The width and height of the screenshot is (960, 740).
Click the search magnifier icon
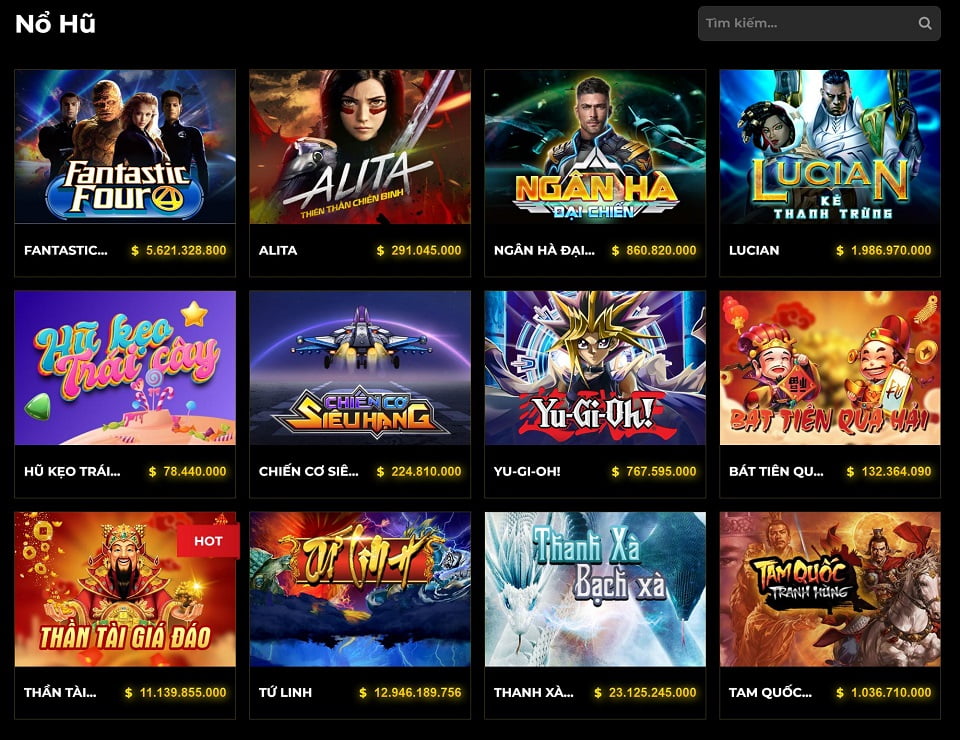[924, 23]
